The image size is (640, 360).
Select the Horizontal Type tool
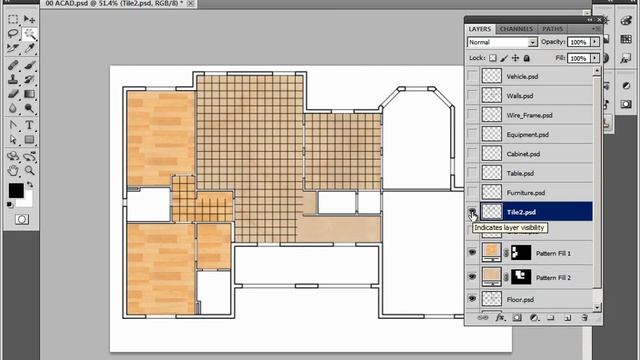29,125
